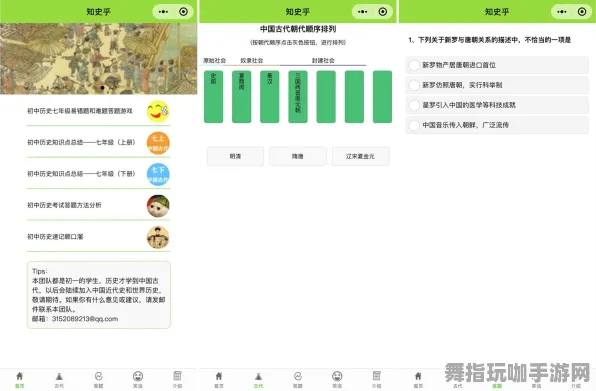The height and width of the screenshot is (391, 596).
Task: Click question 1 text about 新罗与唐朝关系
Action: [x=490, y=40]
